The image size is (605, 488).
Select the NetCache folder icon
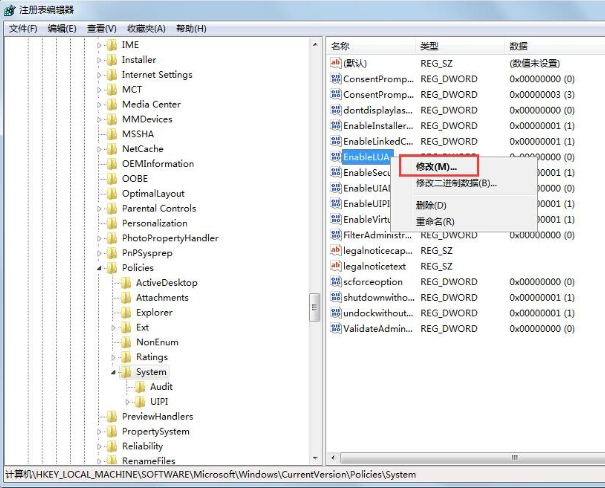(112, 149)
